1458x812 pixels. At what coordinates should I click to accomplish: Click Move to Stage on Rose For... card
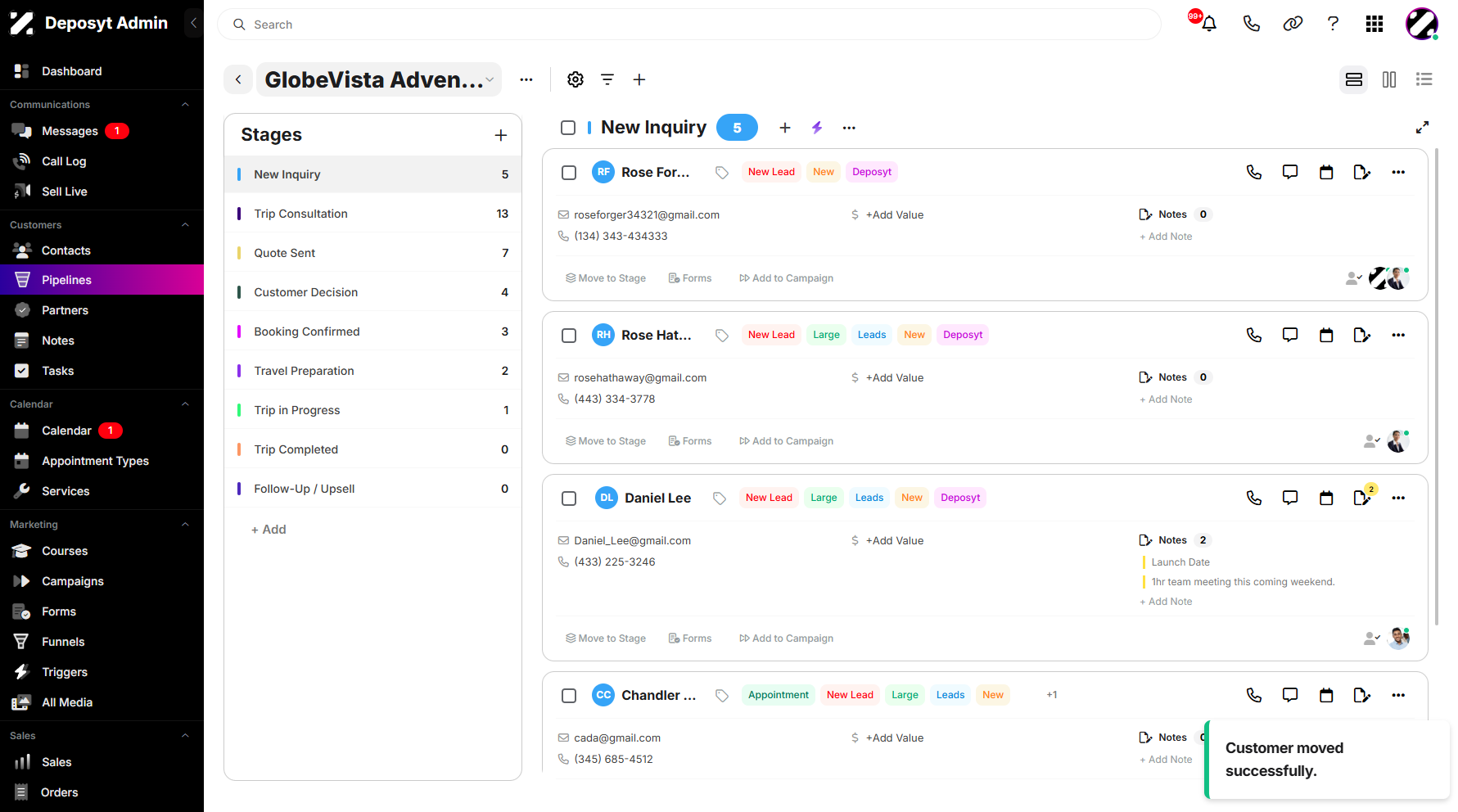point(605,278)
